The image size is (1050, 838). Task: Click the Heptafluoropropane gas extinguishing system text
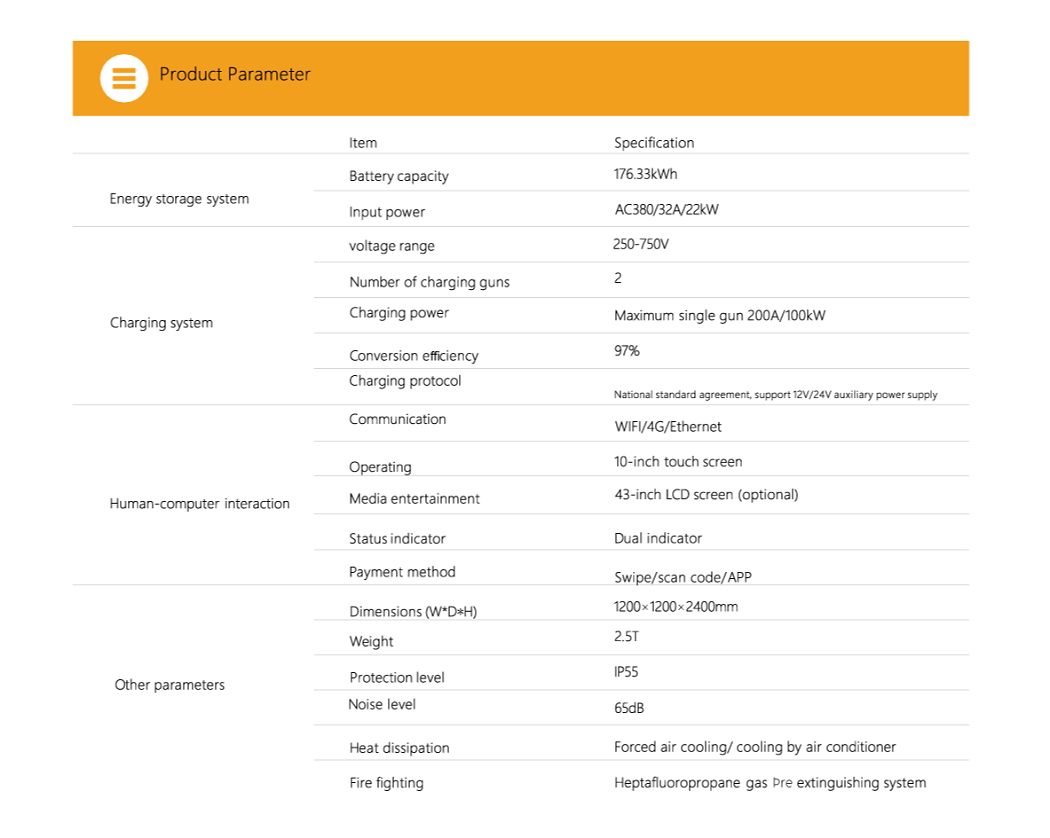(770, 783)
